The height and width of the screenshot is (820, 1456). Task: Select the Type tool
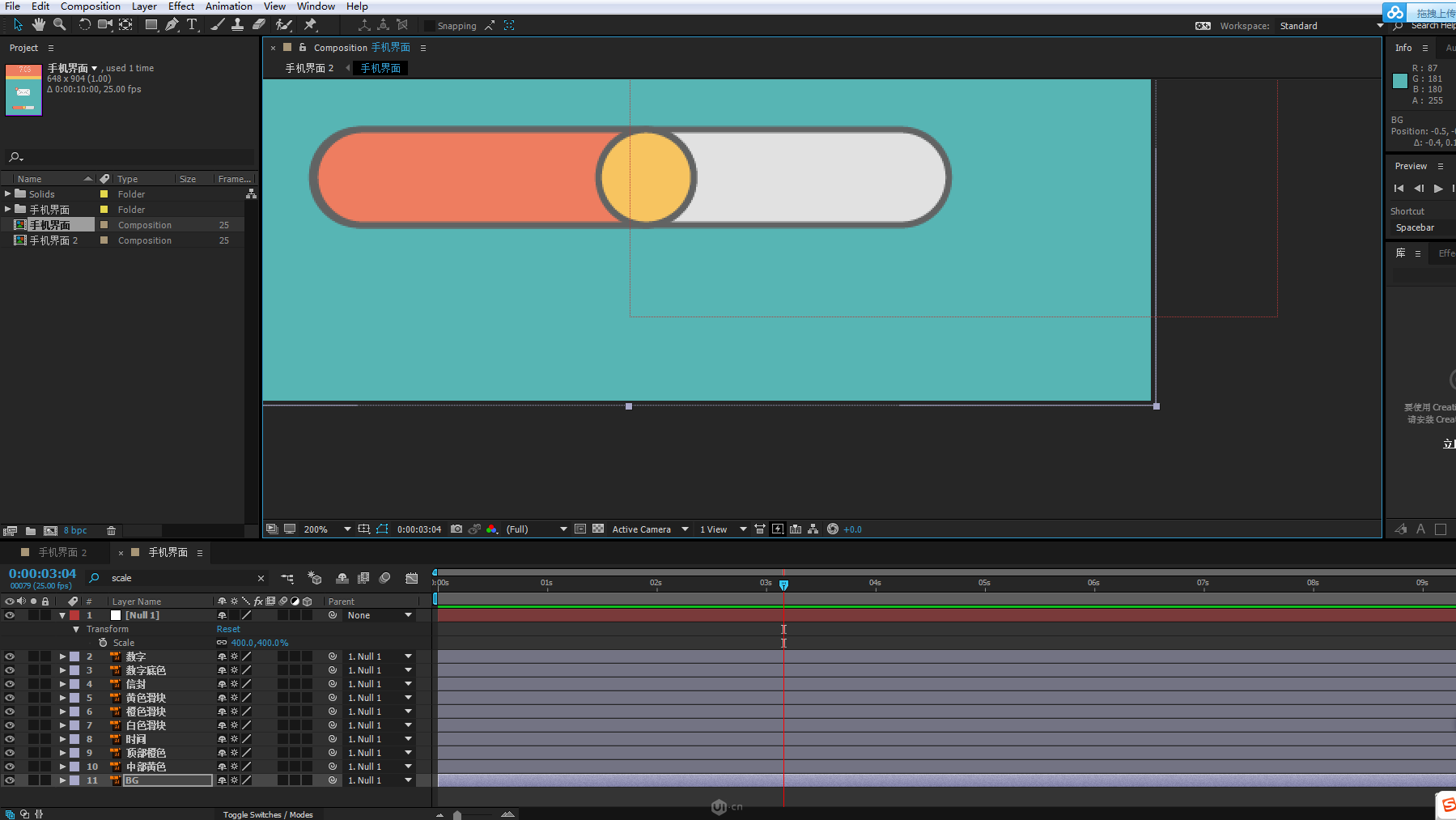point(192,25)
